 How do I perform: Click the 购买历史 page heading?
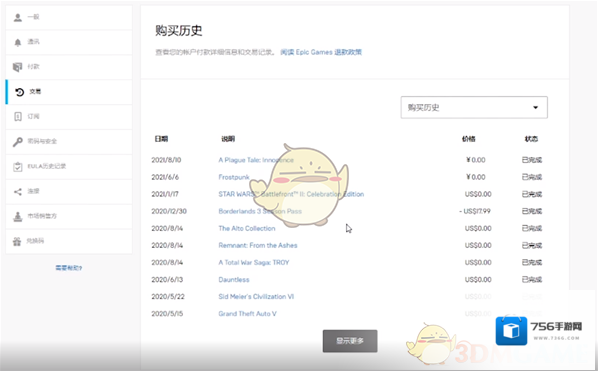pos(178,31)
